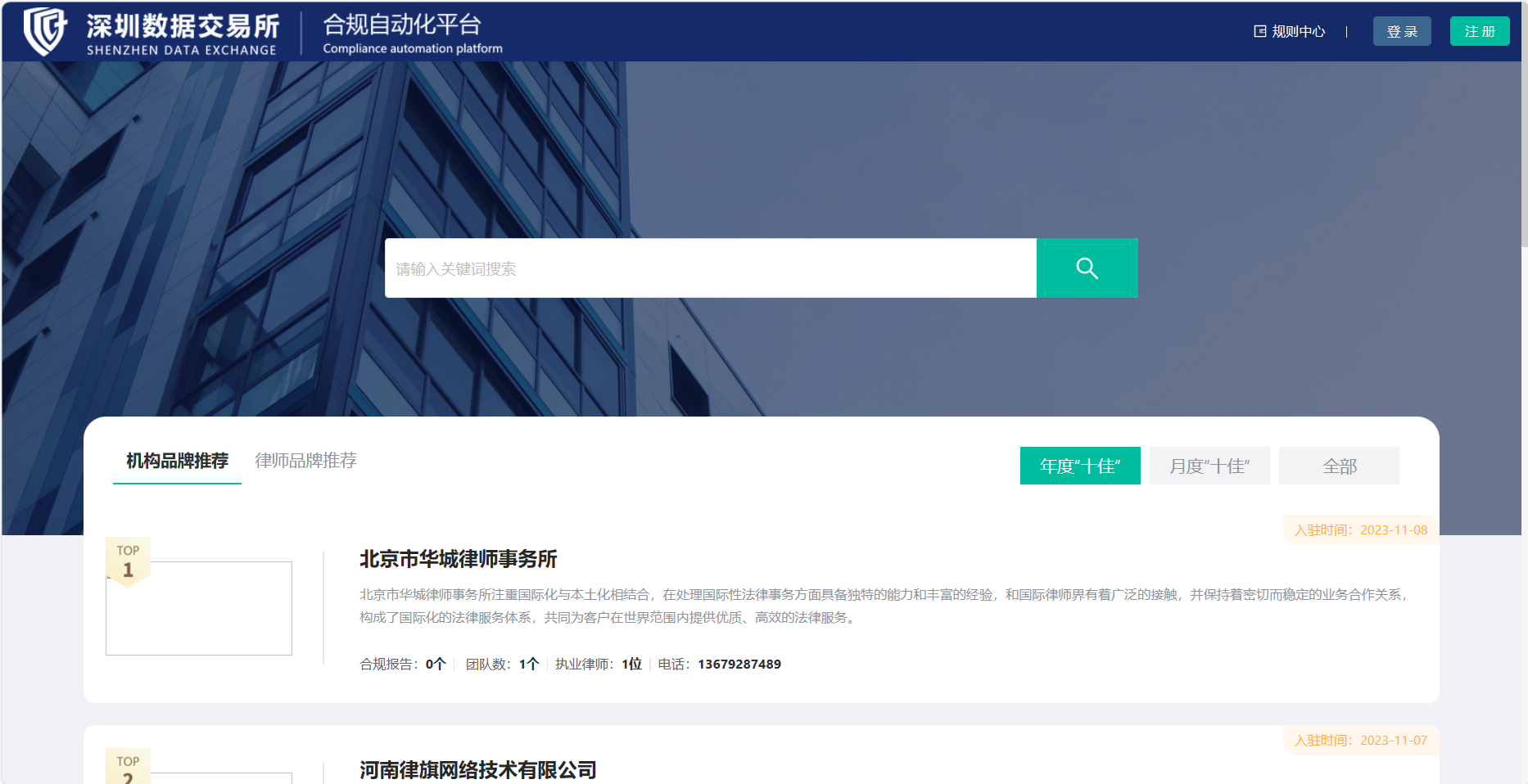The height and width of the screenshot is (784, 1528).
Task: Click the 登录 button
Action: 1402,31
